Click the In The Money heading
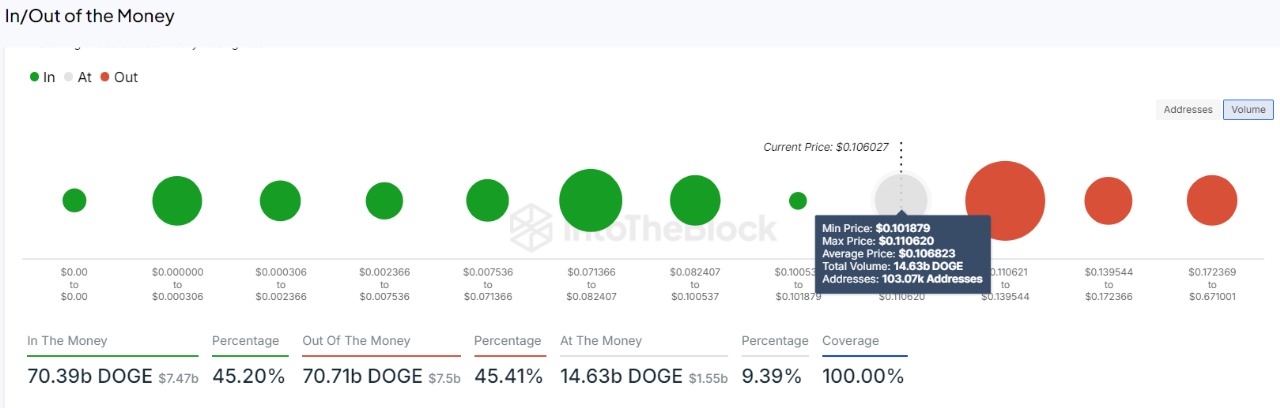The height and width of the screenshot is (408, 1280). point(67,341)
